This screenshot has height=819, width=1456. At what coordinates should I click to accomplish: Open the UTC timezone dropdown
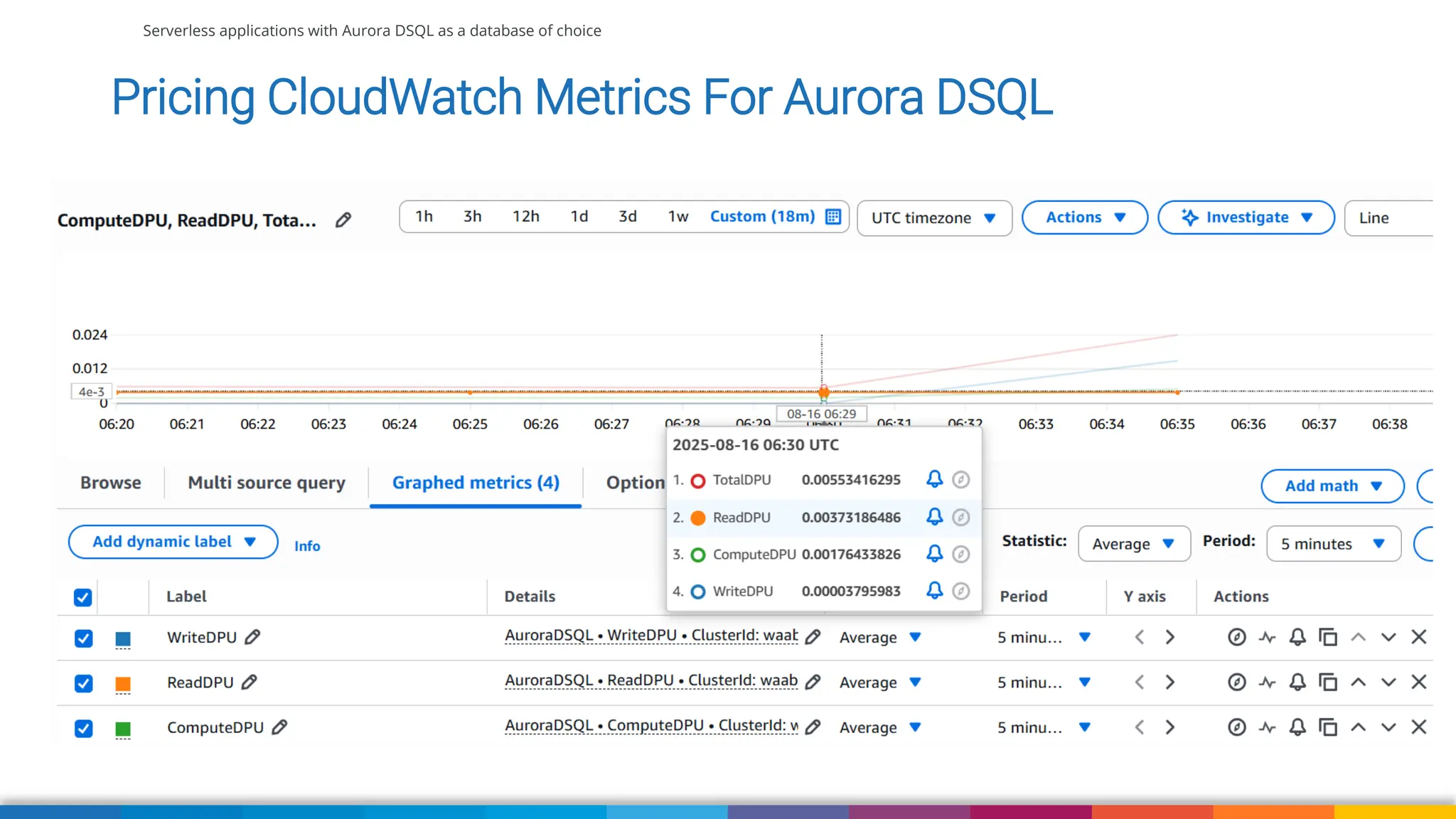pyautogui.click(x=934, y=218)
